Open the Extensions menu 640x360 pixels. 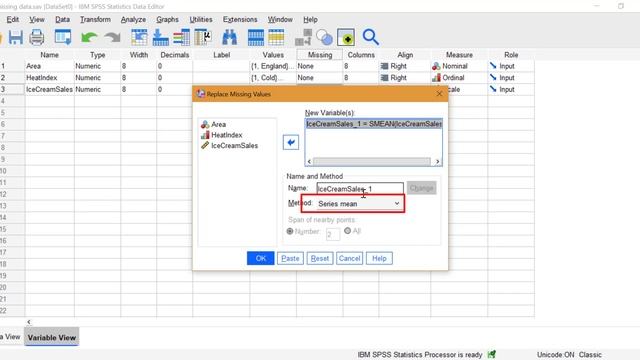[x=240, y=20]
